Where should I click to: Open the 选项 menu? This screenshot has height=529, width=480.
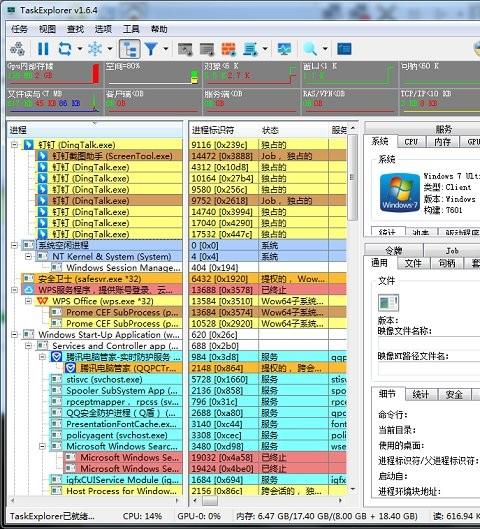pyautogui.click(x=103, y=29)
